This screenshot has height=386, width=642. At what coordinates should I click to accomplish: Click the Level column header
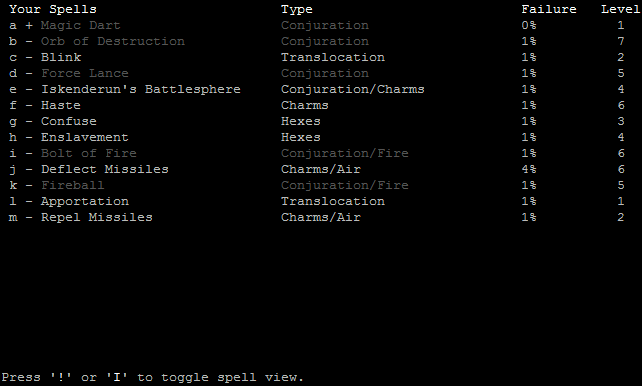620,9
